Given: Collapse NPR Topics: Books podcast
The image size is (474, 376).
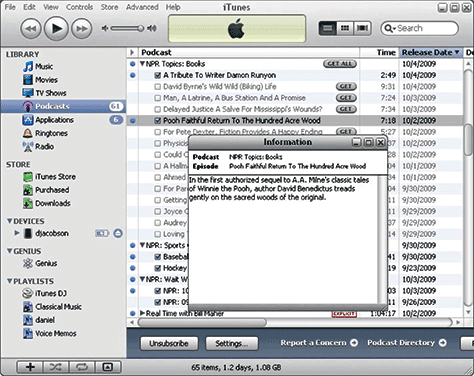Looking at the screenshot, I should (142, 64).
